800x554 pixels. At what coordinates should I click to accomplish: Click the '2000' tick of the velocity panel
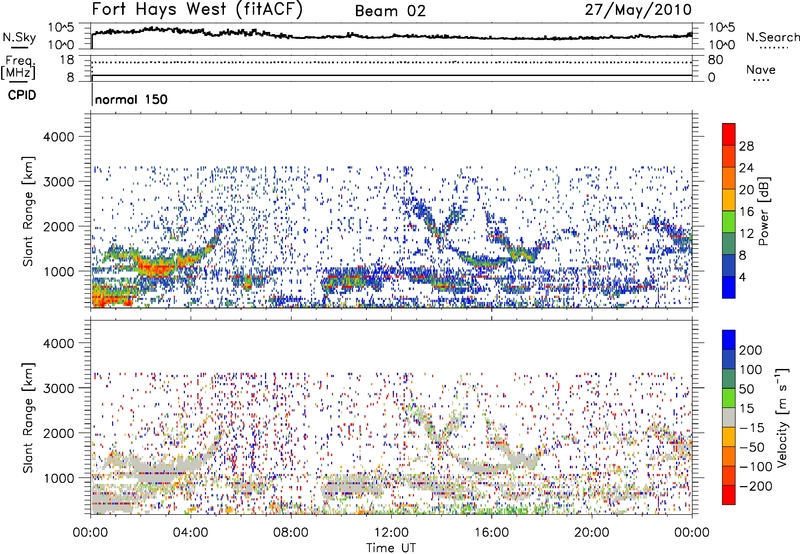[59, 433]
